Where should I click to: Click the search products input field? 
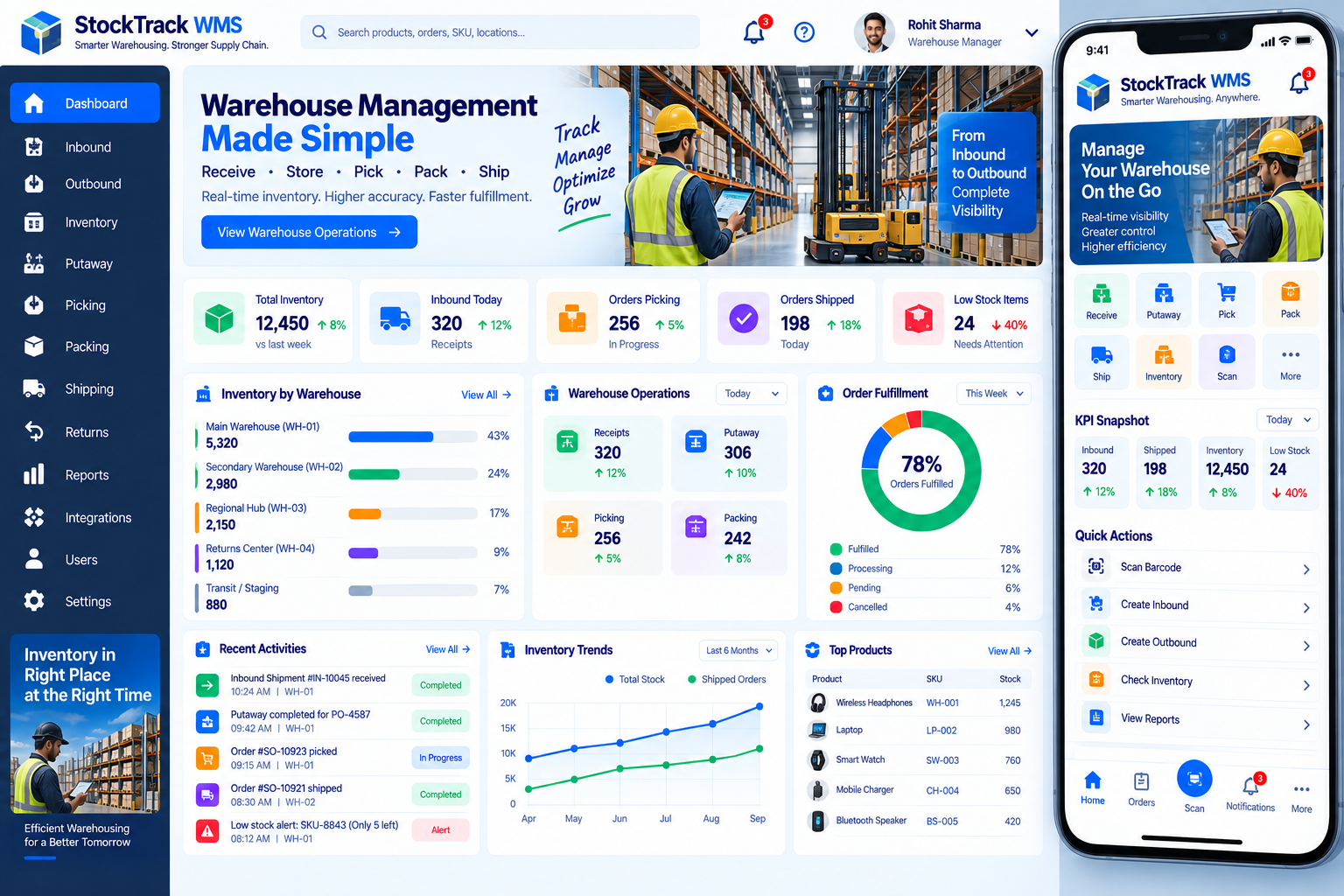[x=500, y=32]
